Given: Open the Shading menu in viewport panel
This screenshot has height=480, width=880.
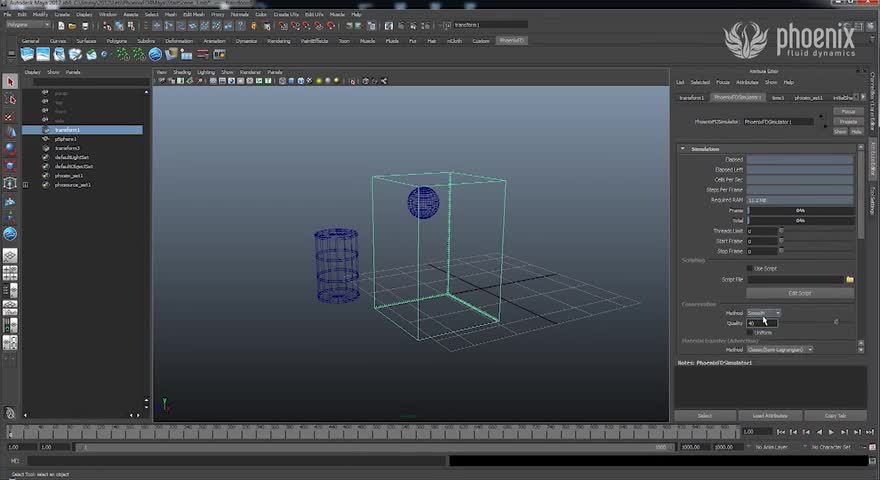Looking at the screenshot, I should click(182, 72).
